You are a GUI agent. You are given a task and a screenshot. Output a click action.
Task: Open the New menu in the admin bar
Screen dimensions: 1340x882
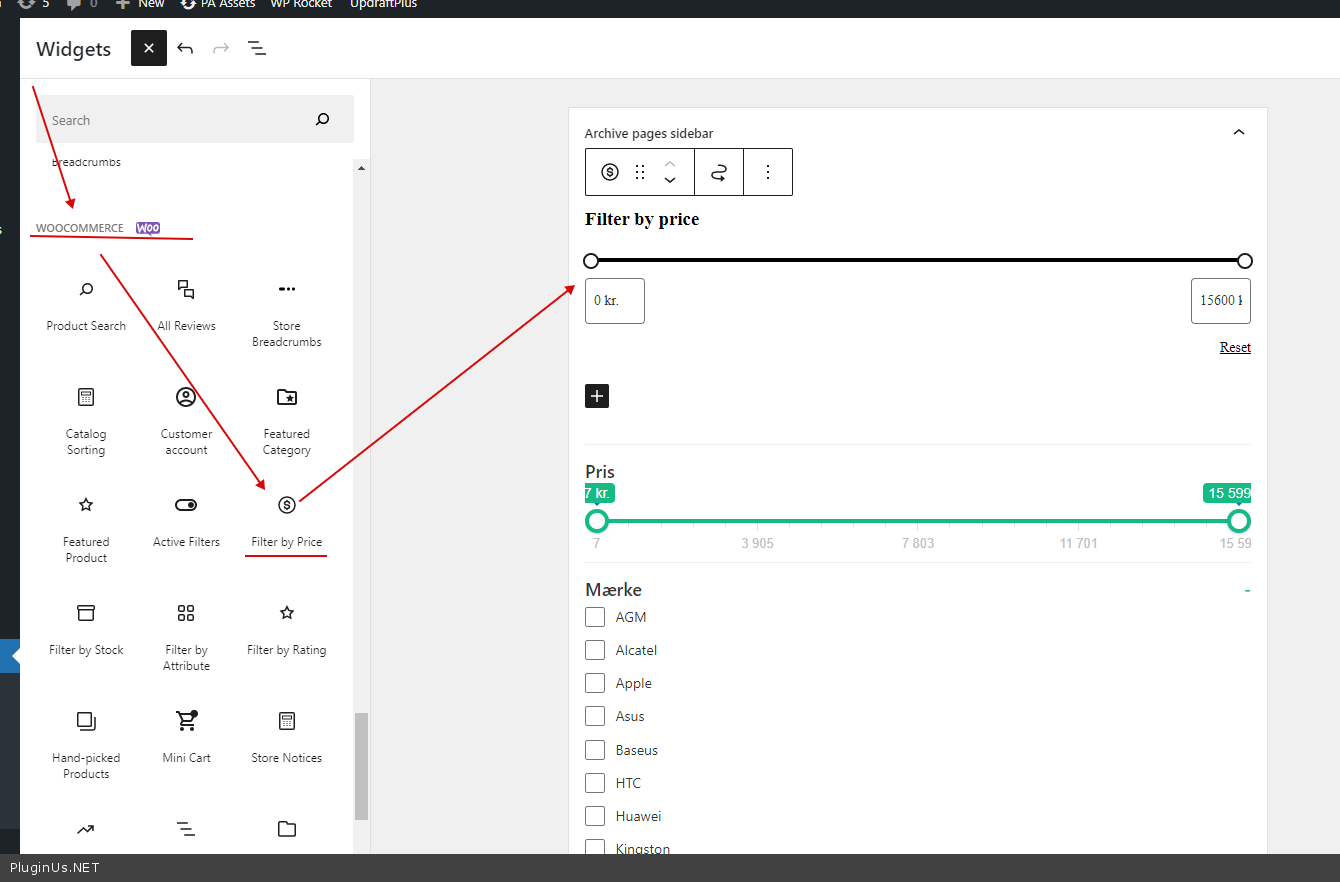pyautogui.click(x=140, y=4)
